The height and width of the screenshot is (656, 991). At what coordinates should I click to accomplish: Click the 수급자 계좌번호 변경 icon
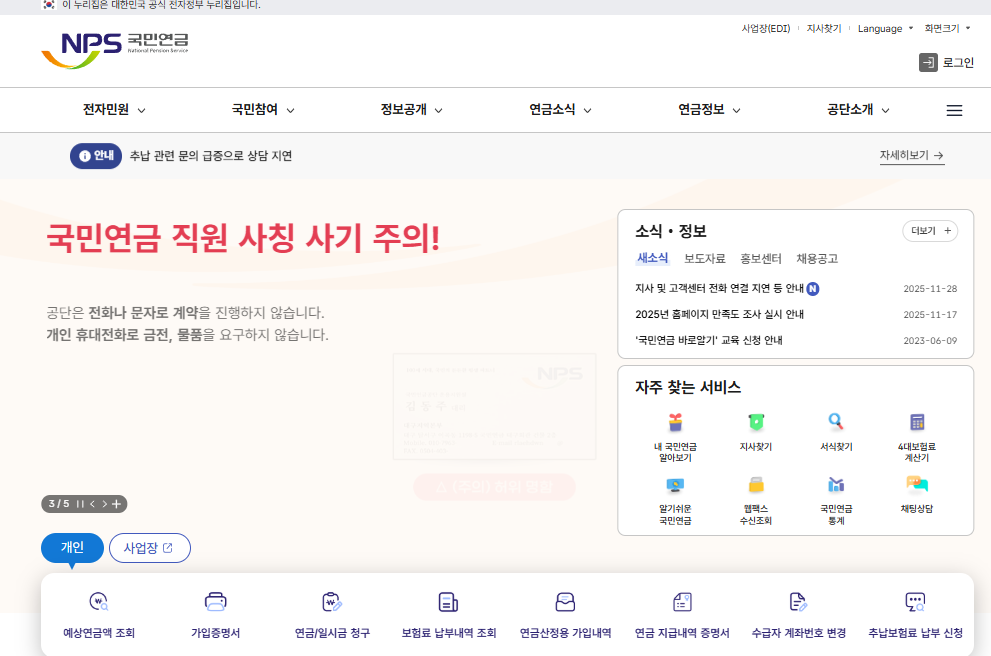[x=798, y=602]
